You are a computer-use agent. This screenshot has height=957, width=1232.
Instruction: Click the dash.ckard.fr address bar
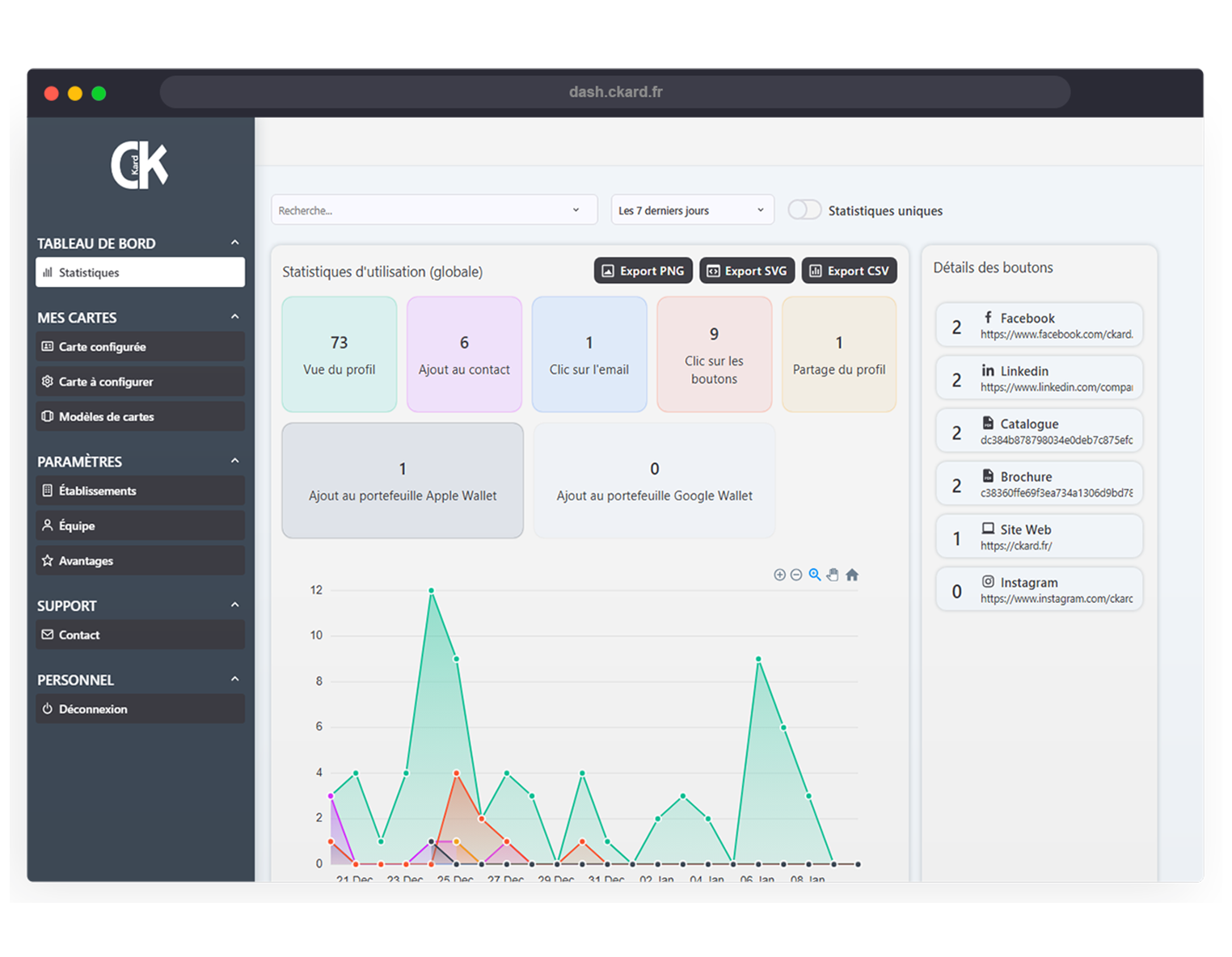[x=615, y=92]
